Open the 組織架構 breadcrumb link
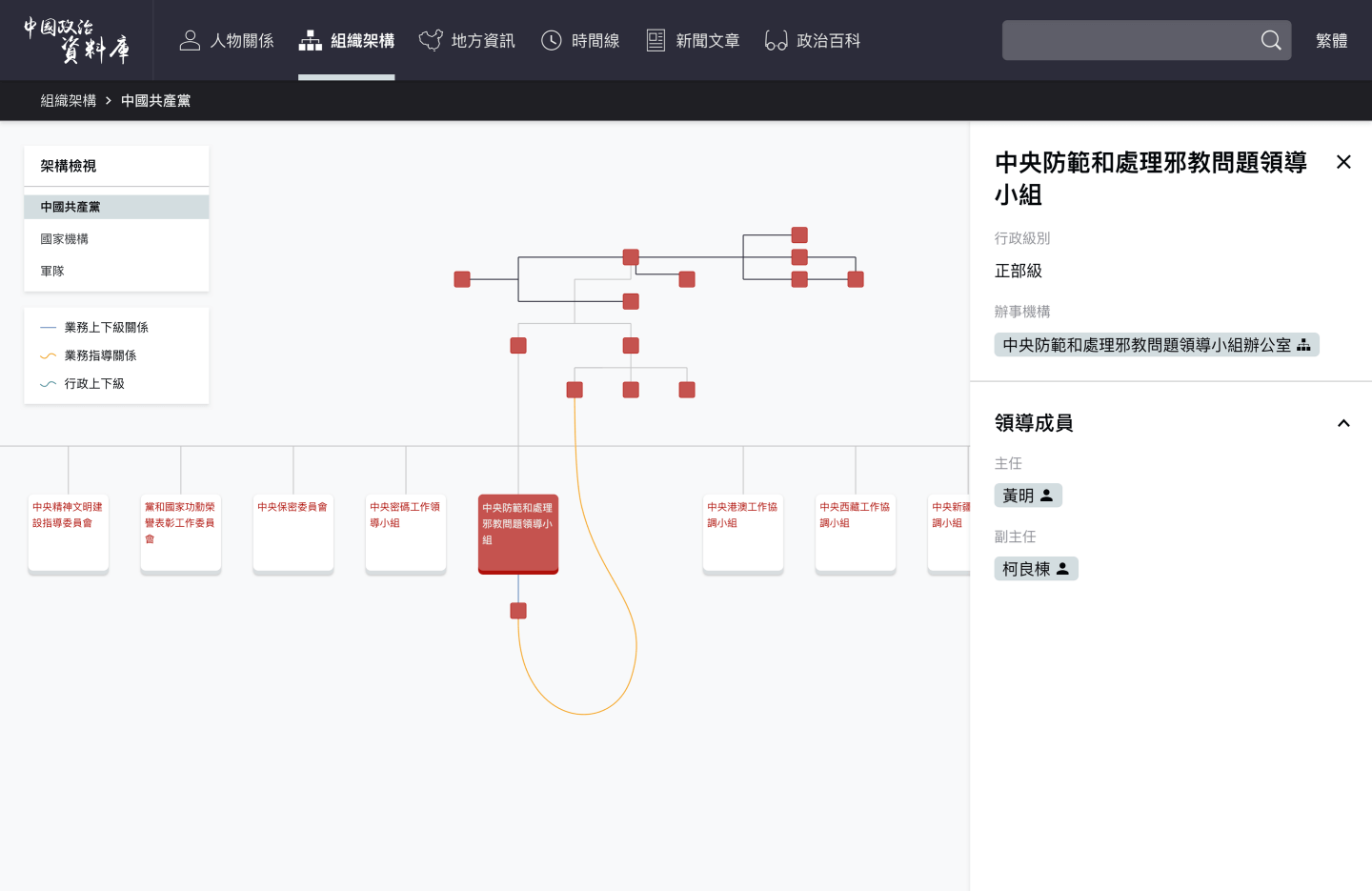1372x891 pixels. 68,100
